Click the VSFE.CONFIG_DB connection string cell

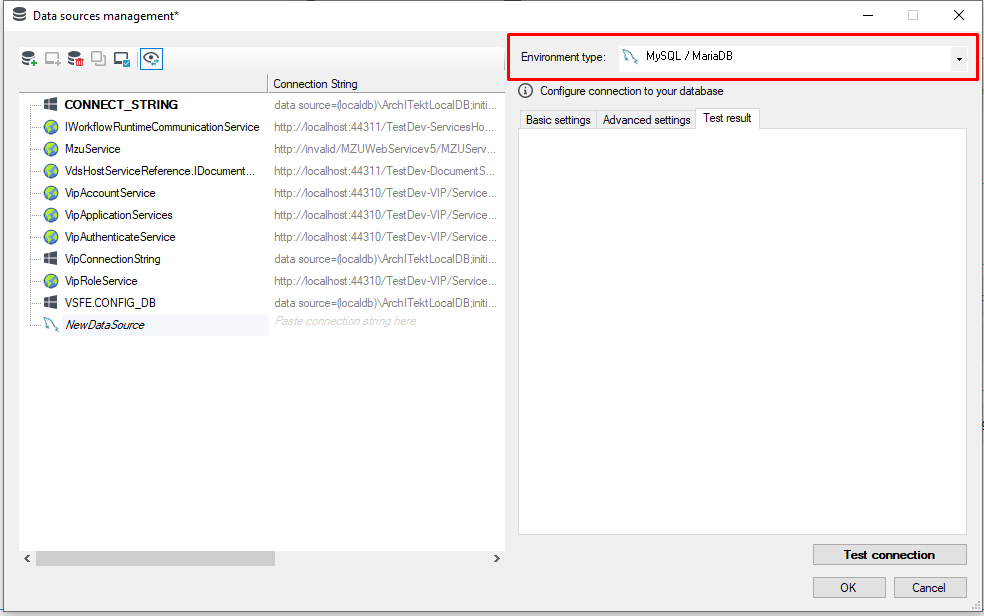point(385,303)
